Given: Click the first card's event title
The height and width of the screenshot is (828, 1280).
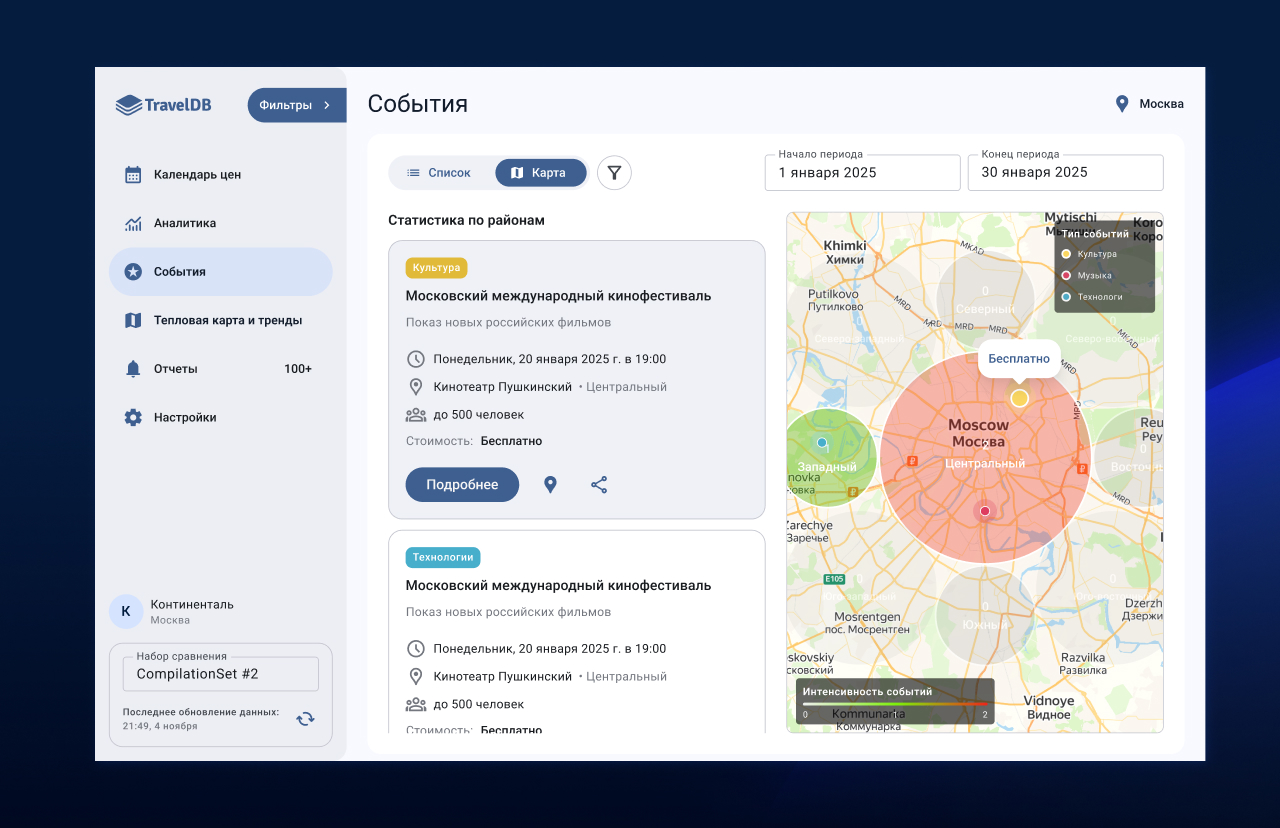Looking at the screenshot, I should [x=558, y=296].
